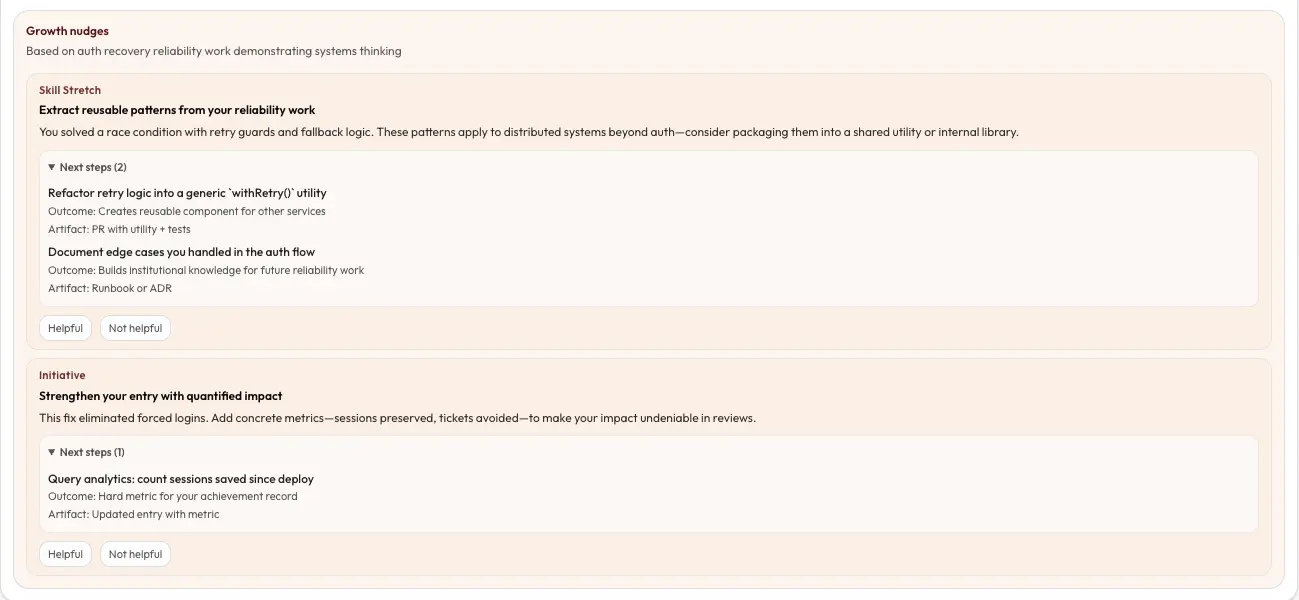Select the Document edge cases step
Viewport: 1299px width, 600px height.
(181, 252)
